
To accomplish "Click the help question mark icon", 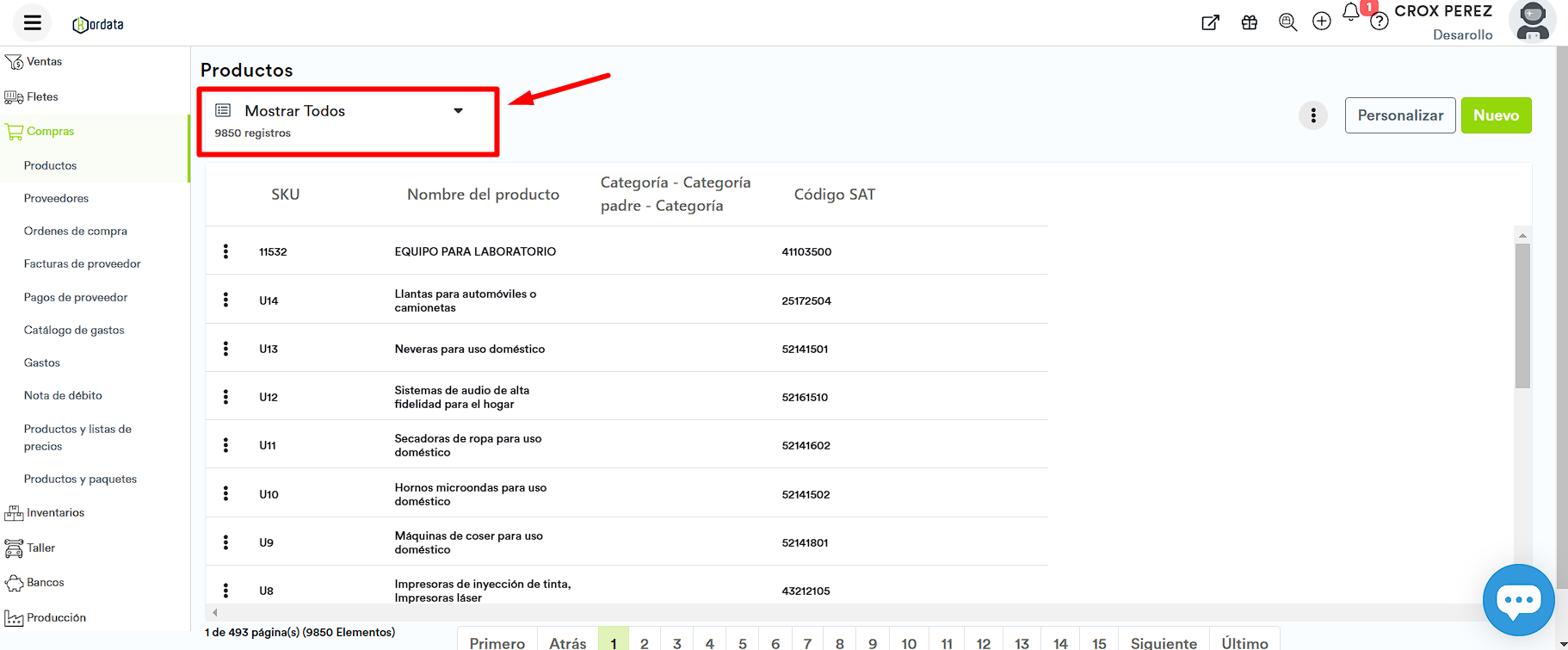I will (x=1380, y=22).
